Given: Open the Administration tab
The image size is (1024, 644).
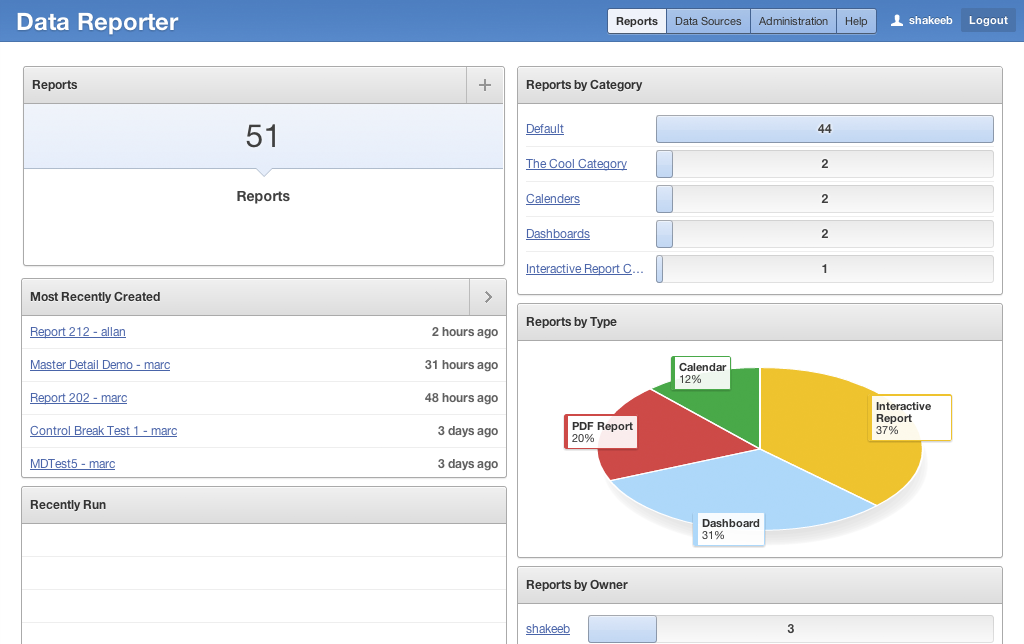Looking at the screenshot, I should (793, 21).
